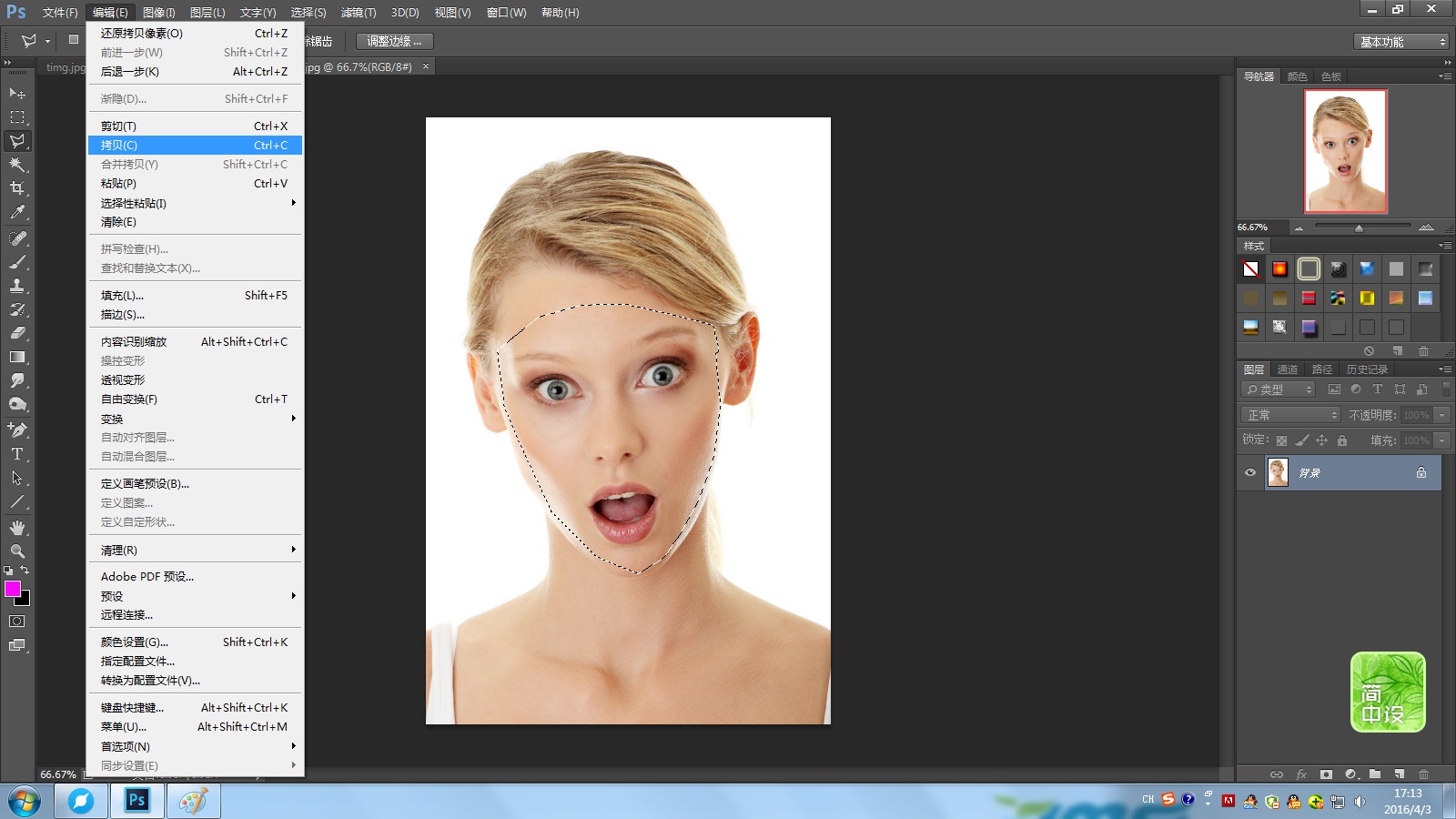The image size is (1456, 819).
Task: Toggle adjustment layer filter icon
Action: tap(1356, 389)
